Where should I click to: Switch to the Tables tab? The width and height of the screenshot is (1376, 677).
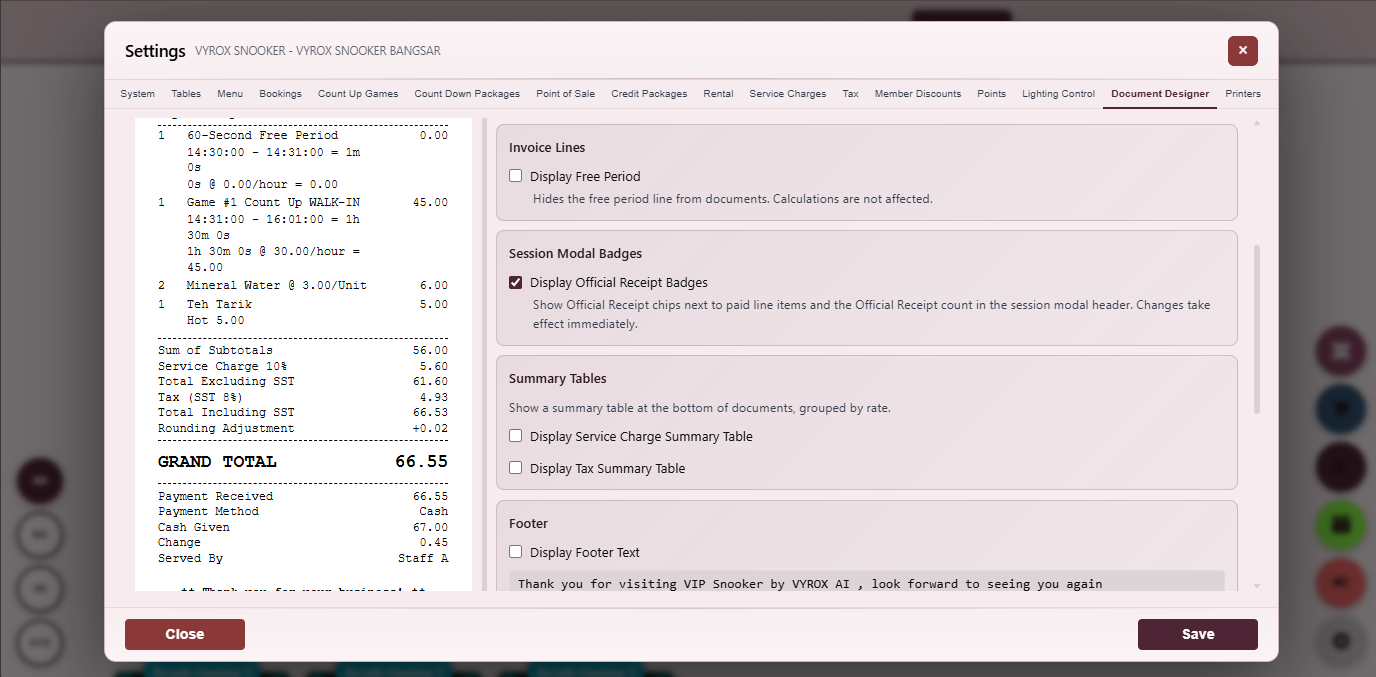click(186, 94)
